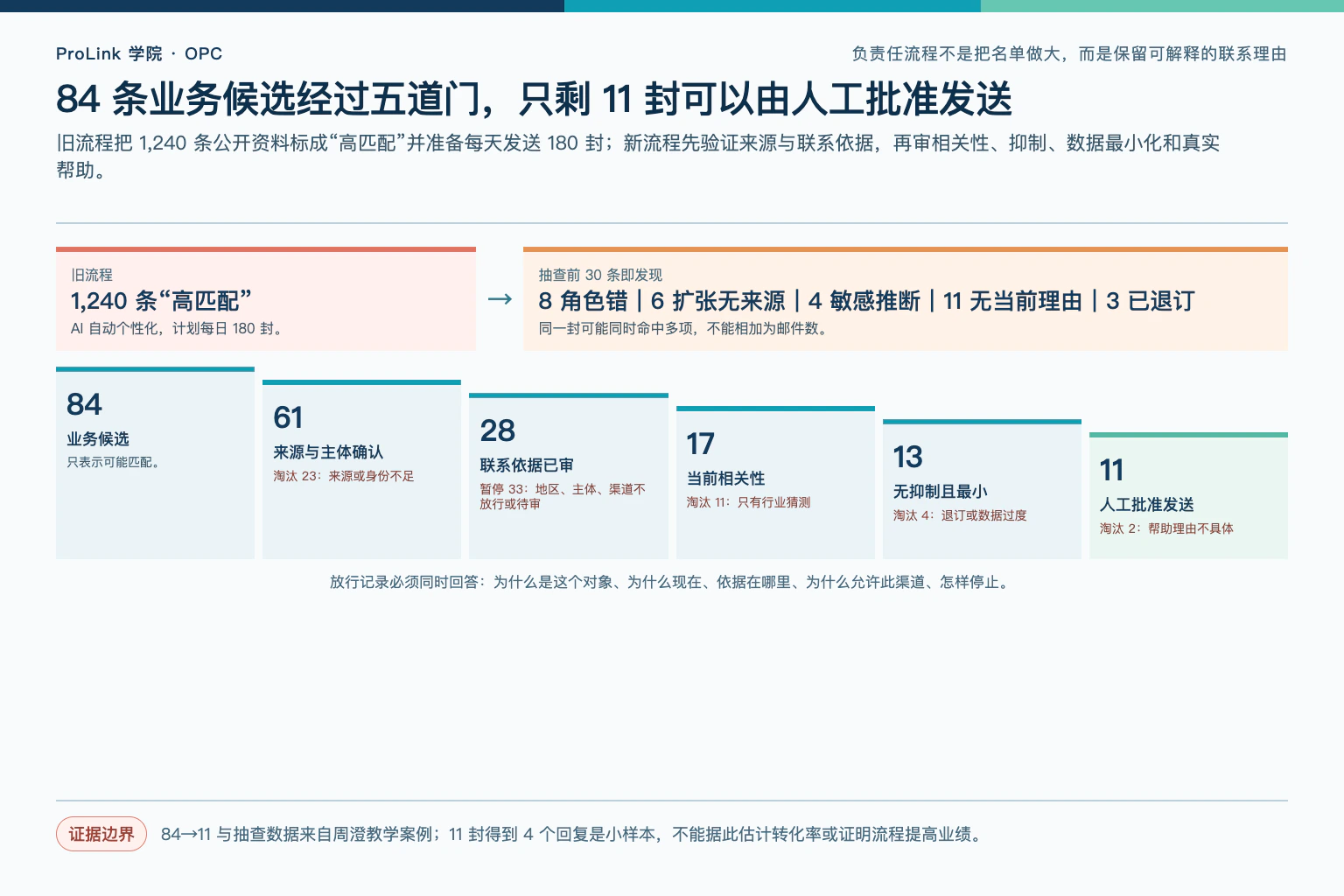Click the note 同一封可能同时命中多项

[682, 329]
